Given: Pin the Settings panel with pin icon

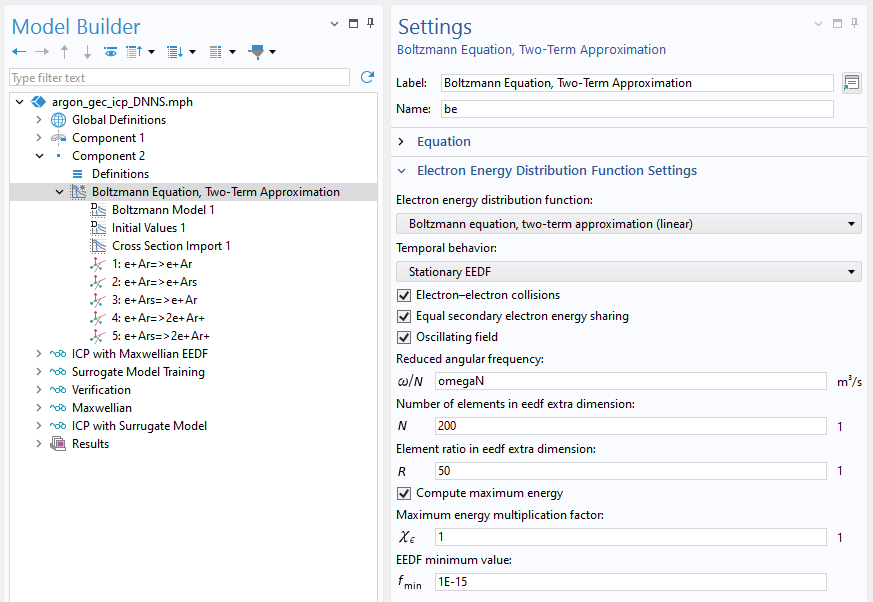Looking at the screenshot, I should (x=855, y=22).
